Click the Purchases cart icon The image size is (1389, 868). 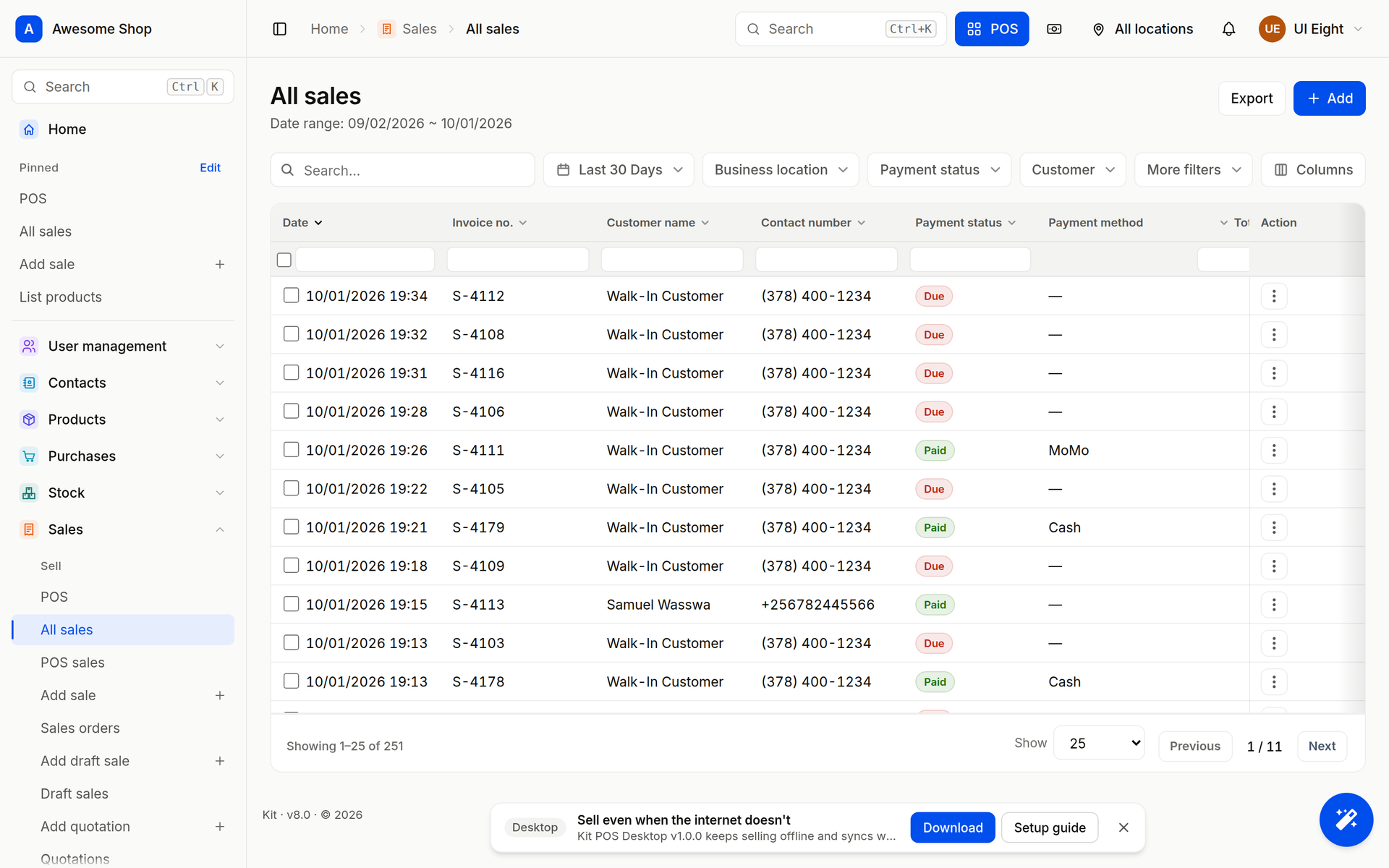click(x=29, y=456)
